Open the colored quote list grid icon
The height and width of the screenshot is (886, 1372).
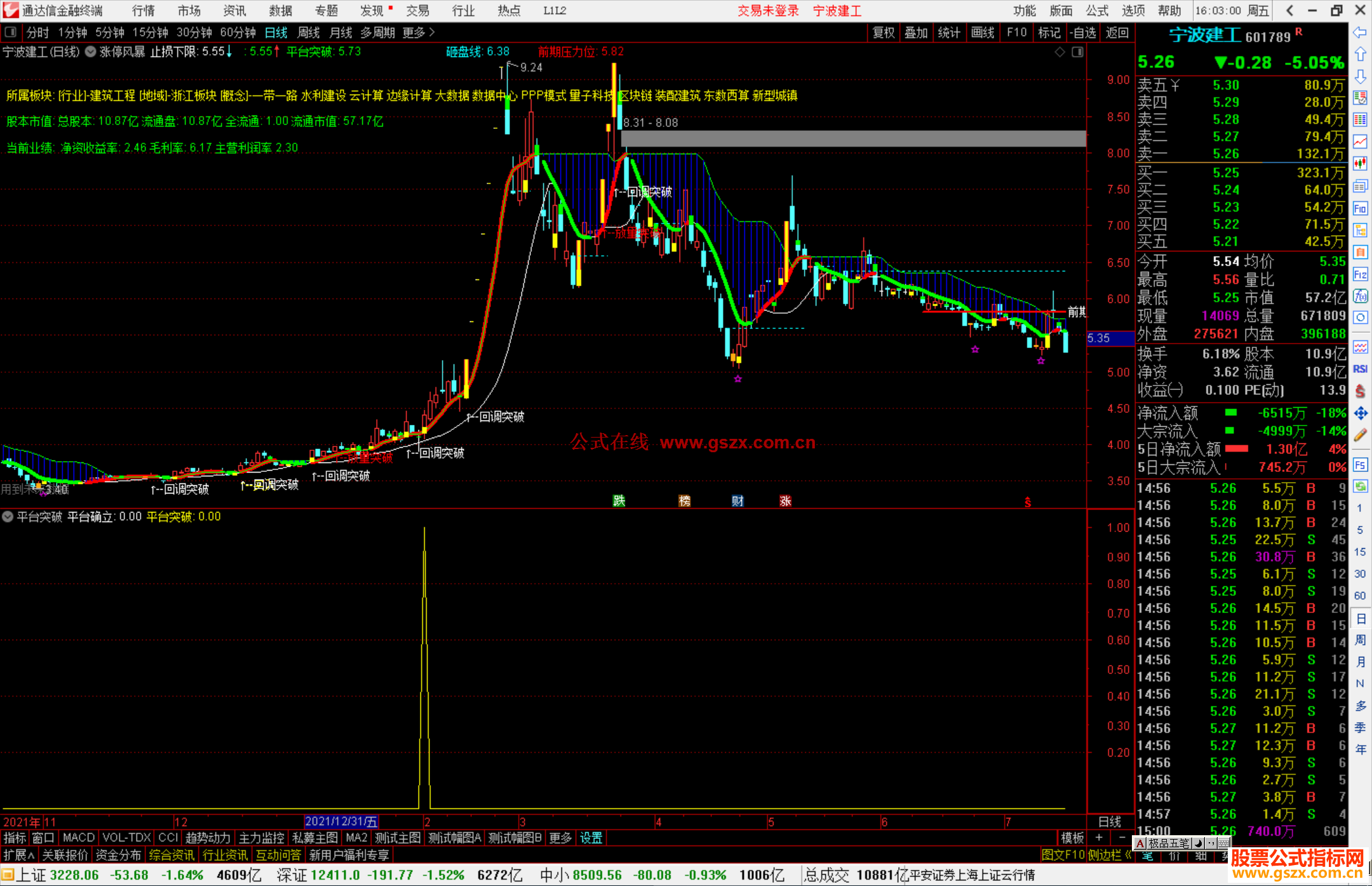[x=1360, y=119]
